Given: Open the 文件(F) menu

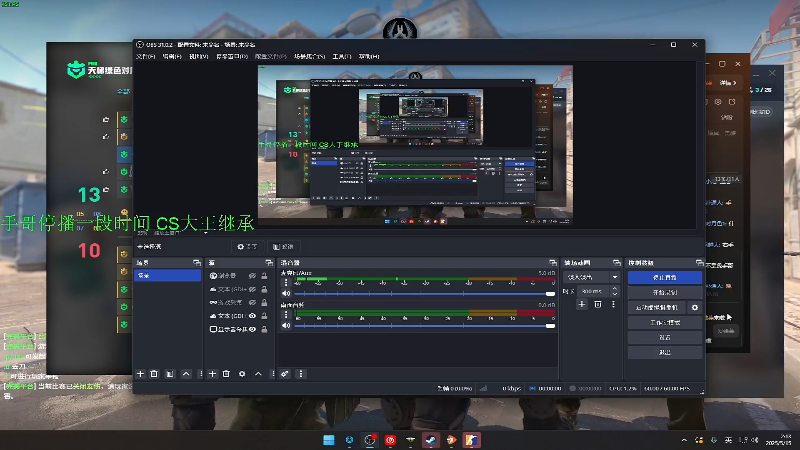Looking at the screenshot, I should tap(145, 57).
